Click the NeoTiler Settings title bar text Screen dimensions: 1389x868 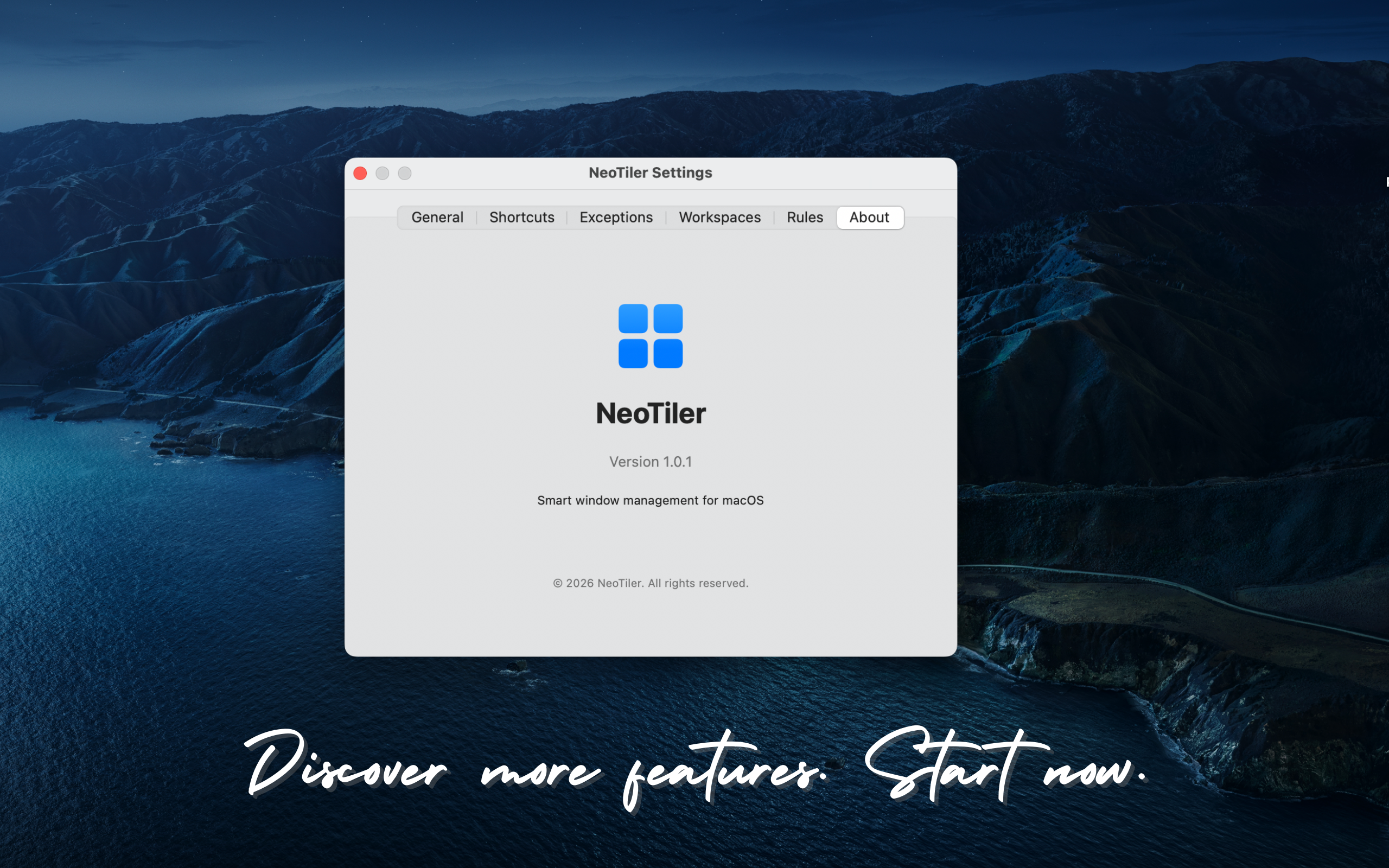tap(651, 172)
